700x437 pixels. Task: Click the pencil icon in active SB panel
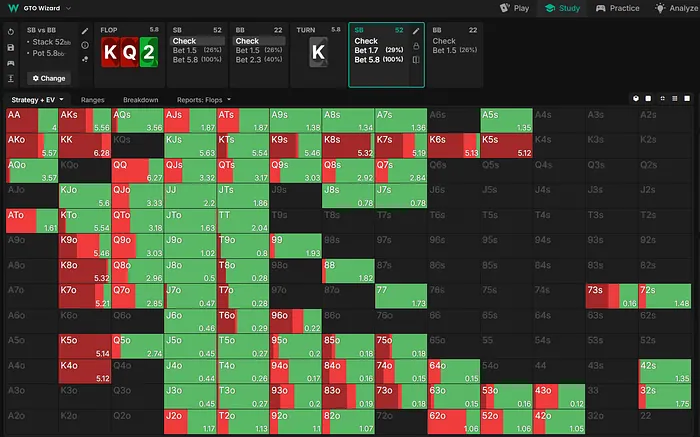[x=416, y=31]
